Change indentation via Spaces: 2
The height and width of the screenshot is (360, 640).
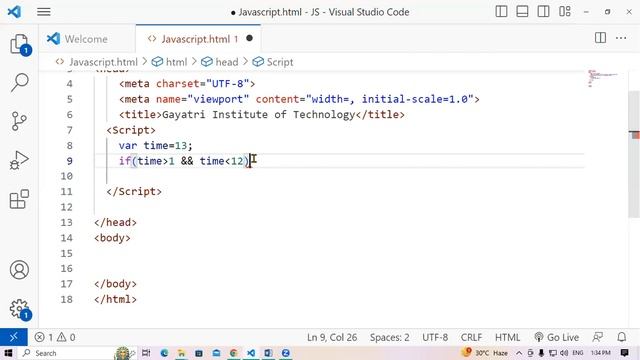click(x=389, y=337)
